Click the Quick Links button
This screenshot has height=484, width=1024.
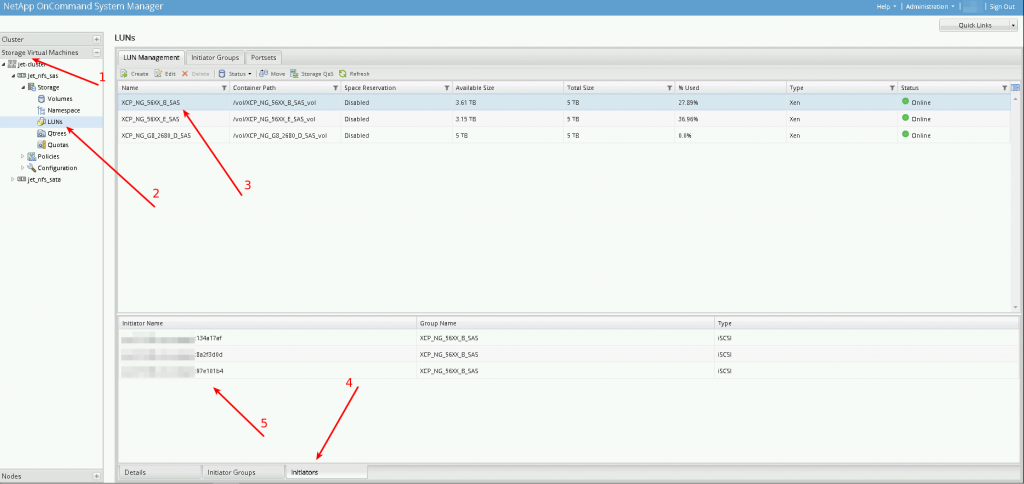pyautogui.click(x=974, y=25)
